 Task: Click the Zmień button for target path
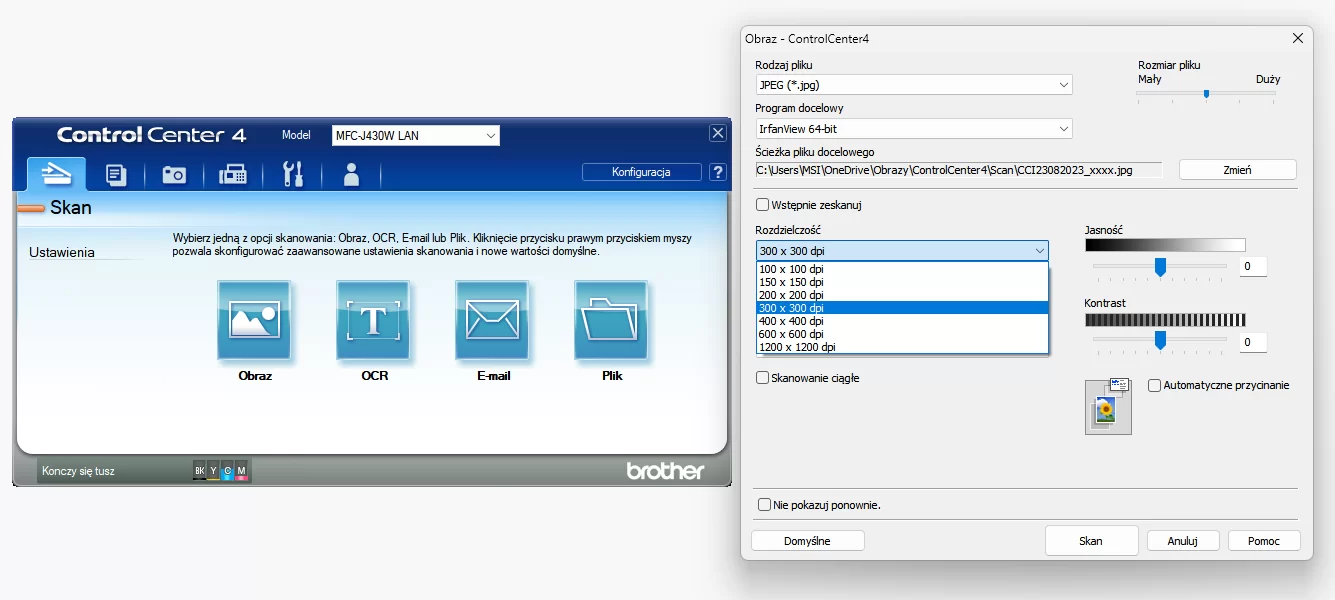1238,170
